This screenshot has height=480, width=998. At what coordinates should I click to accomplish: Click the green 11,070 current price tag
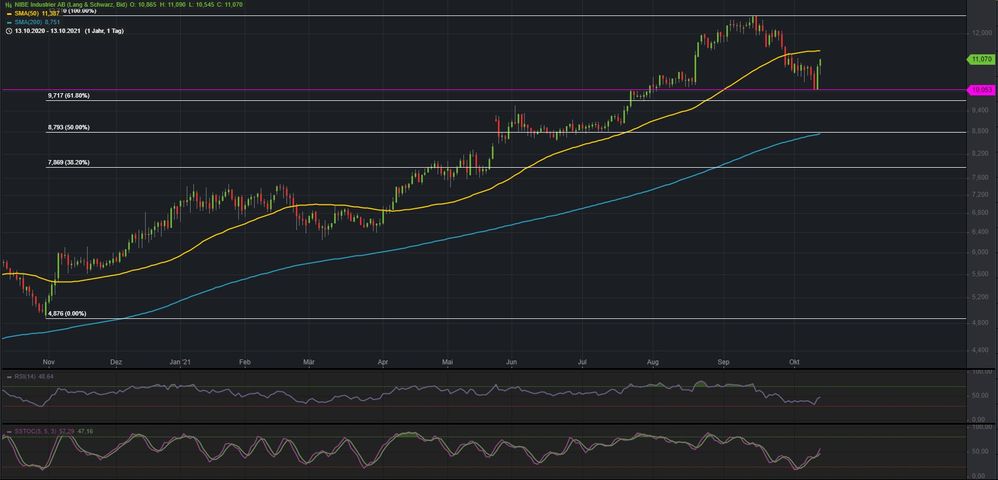pos(980,60)
